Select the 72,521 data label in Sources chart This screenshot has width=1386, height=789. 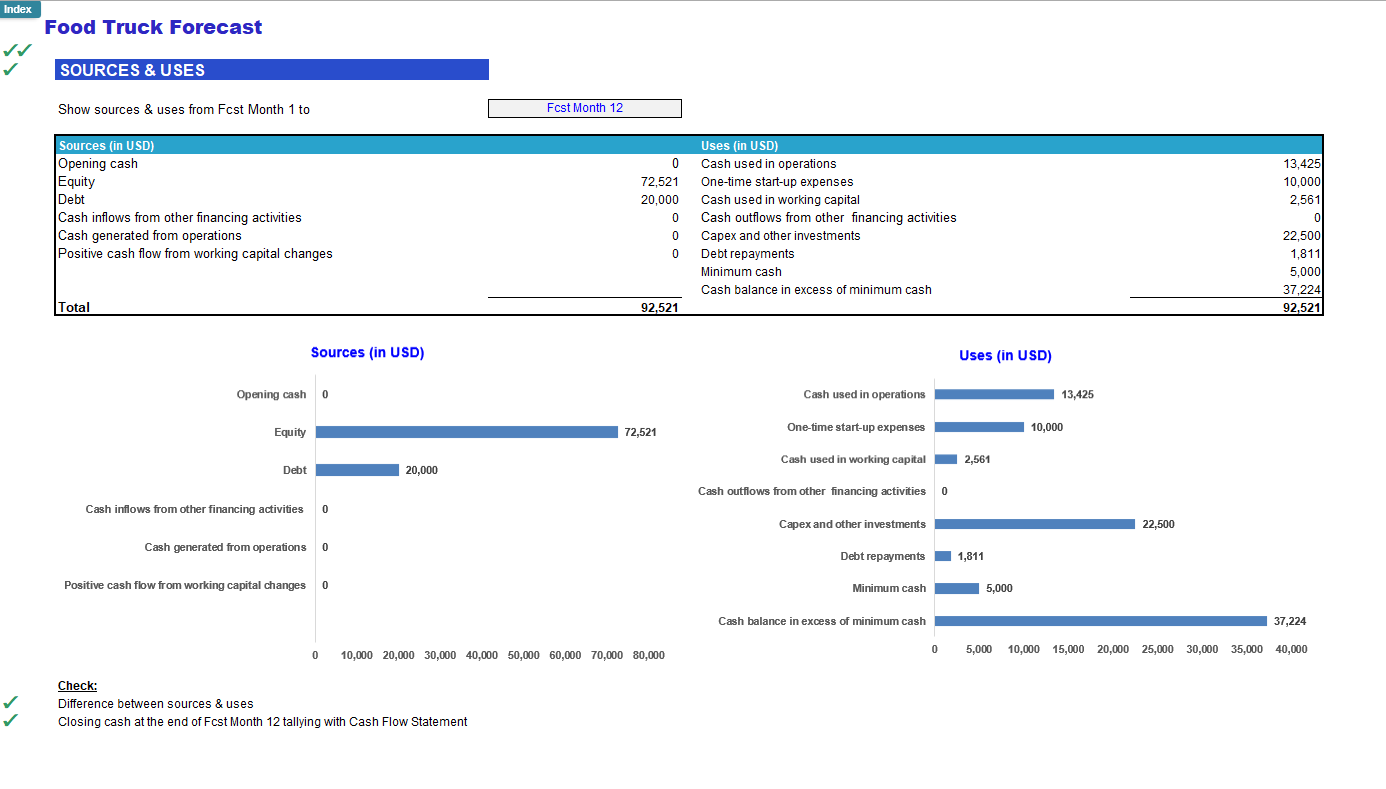coord(641,432)
